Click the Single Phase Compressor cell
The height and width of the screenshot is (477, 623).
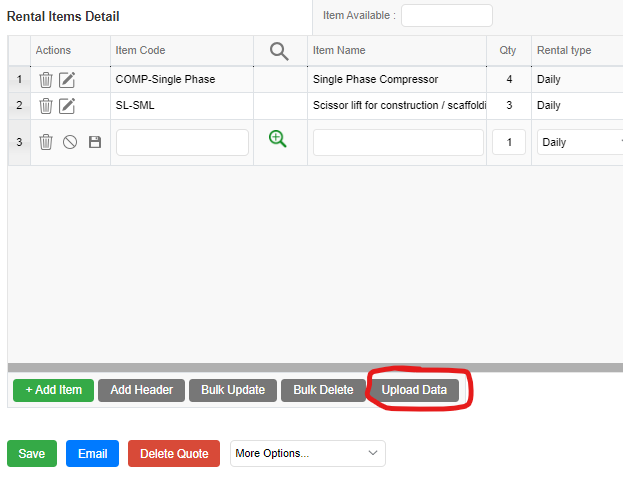(x=397, y=79)
